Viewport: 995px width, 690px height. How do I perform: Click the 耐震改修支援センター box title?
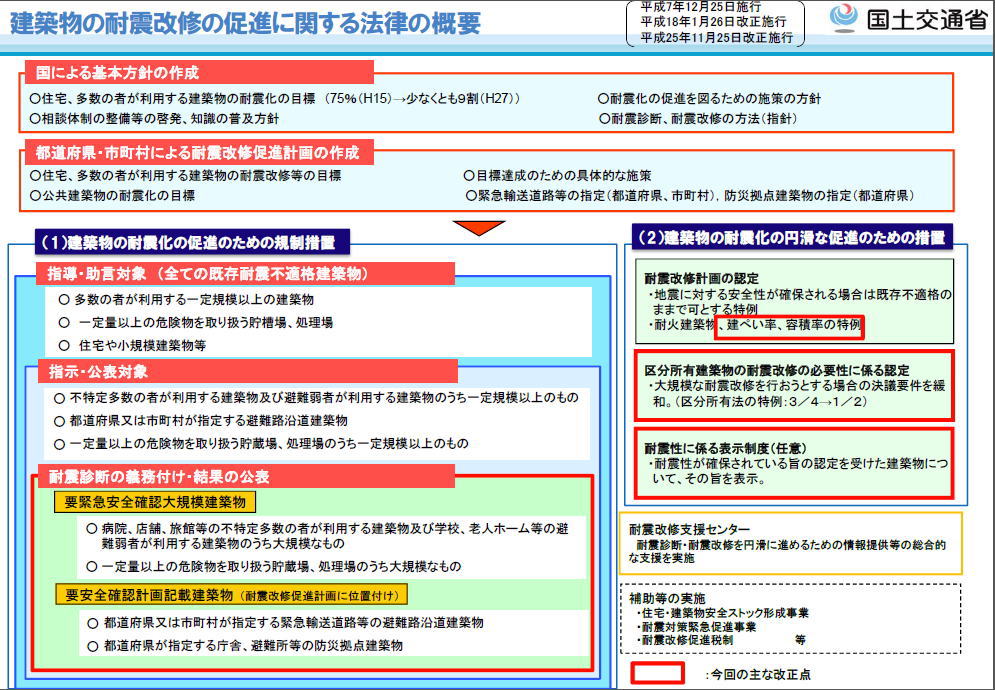[x=689, y=529]
